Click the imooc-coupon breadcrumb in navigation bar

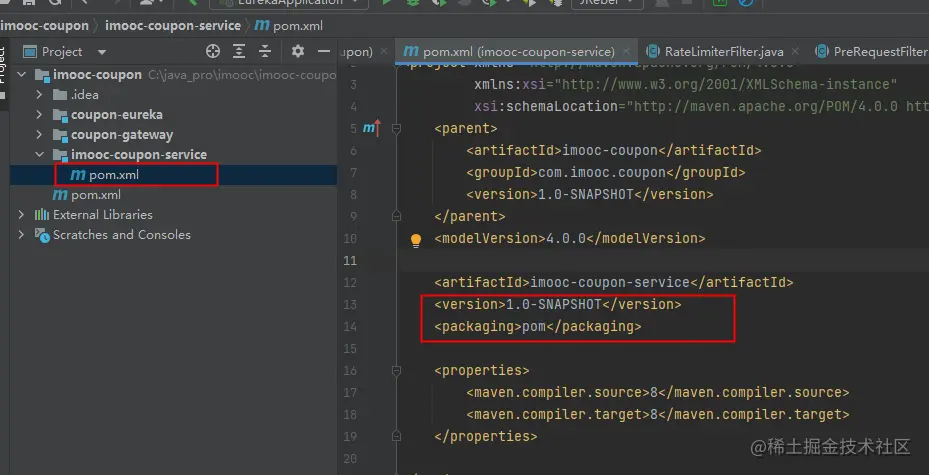click(44, 26)
